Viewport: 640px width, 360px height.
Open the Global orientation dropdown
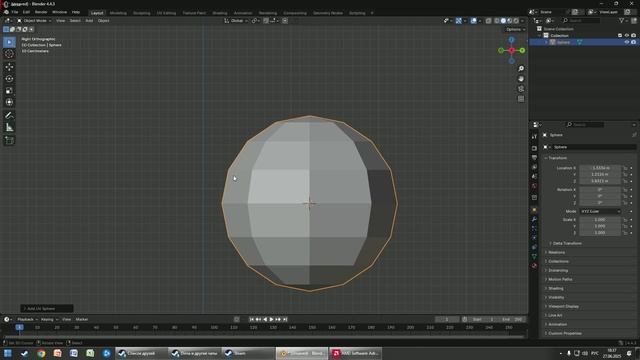pos(236,20)
